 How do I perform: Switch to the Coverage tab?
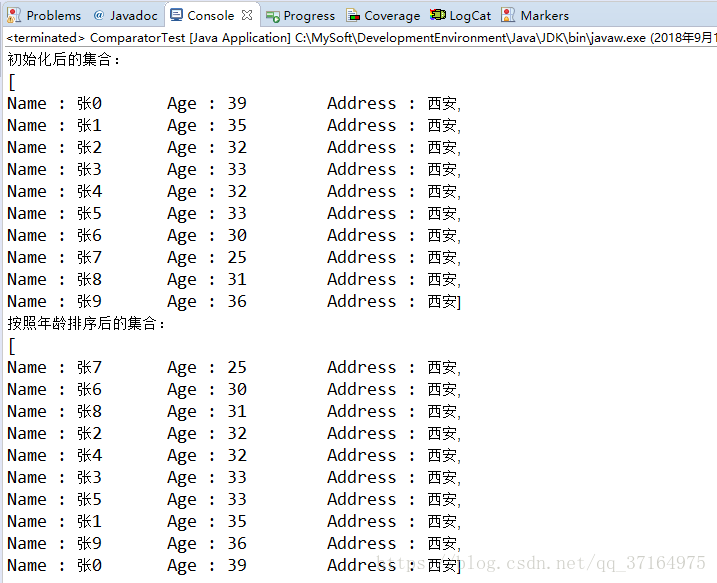tap(383, 16)
